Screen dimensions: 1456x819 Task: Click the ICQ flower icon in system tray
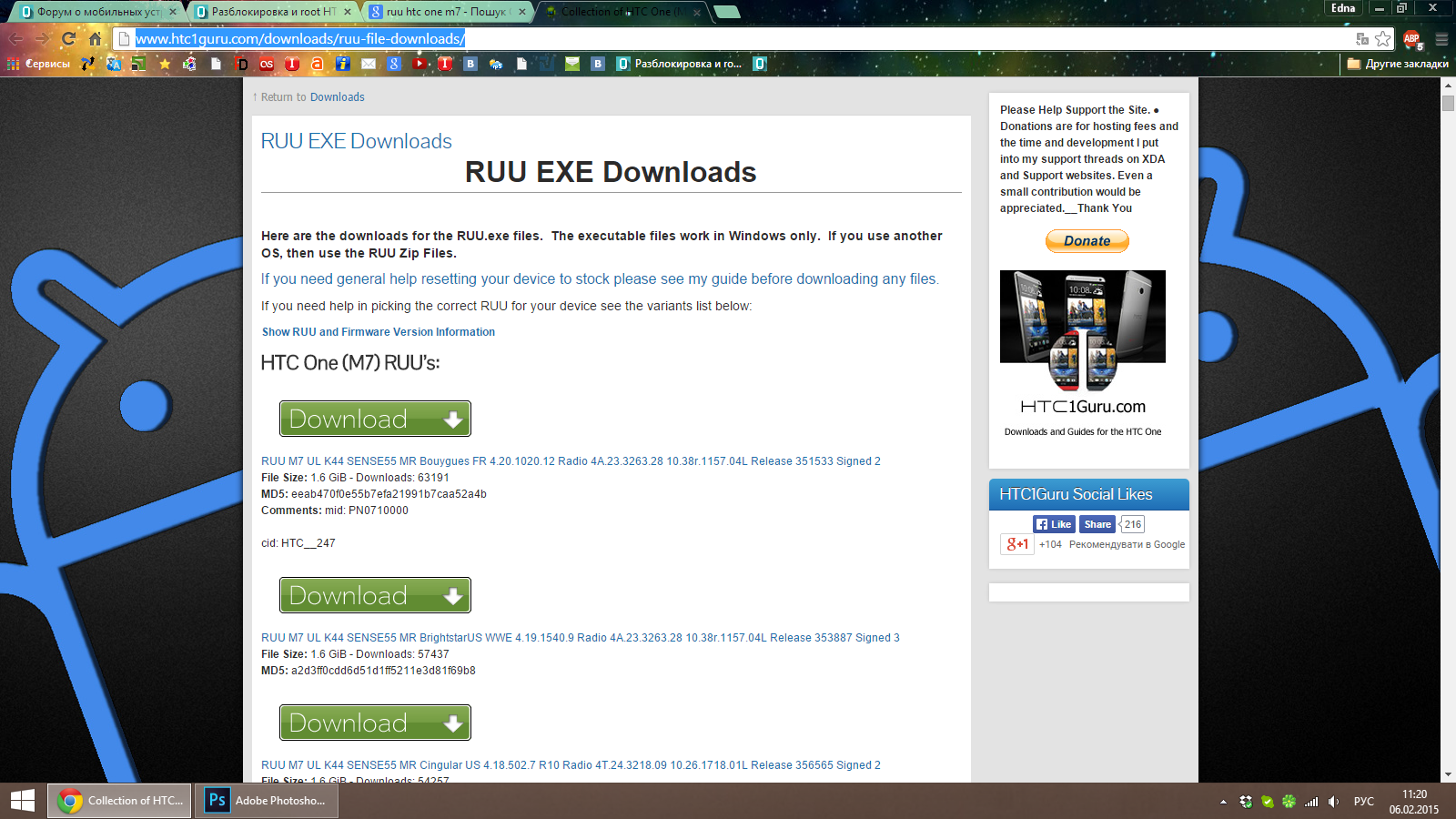1289,802
